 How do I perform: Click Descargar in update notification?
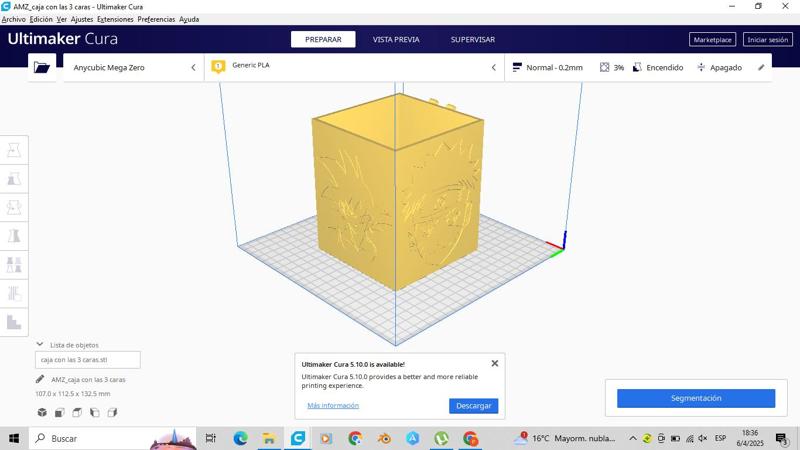(473, 406)
